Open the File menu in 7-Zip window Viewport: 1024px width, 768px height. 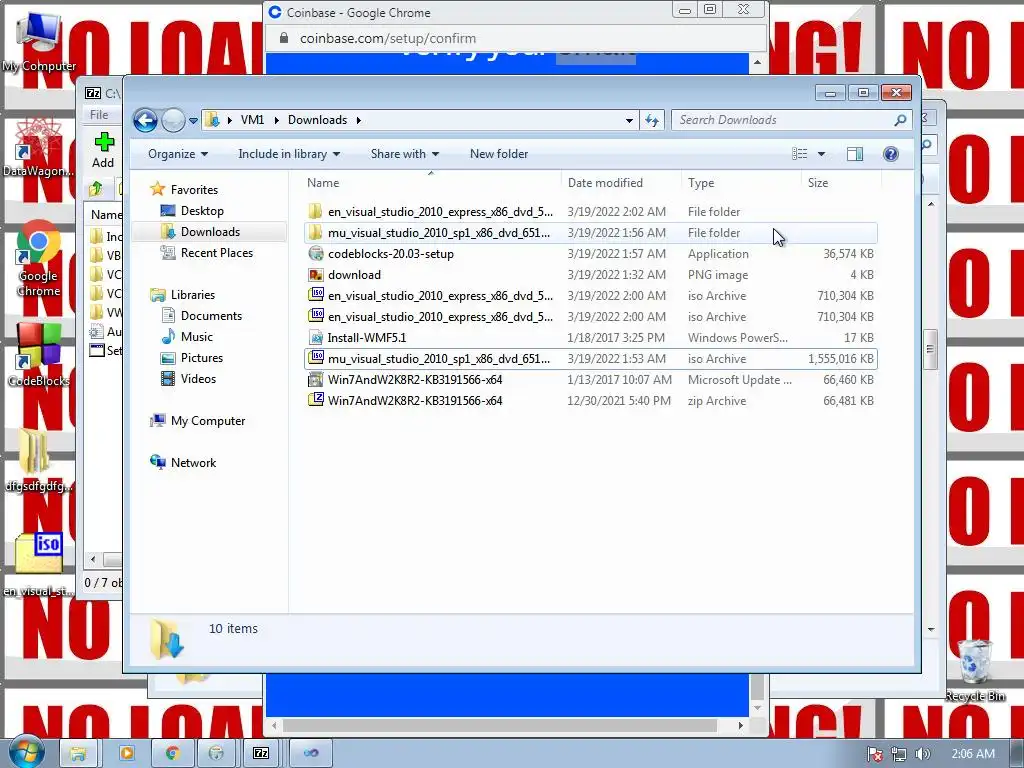point(99,115)
